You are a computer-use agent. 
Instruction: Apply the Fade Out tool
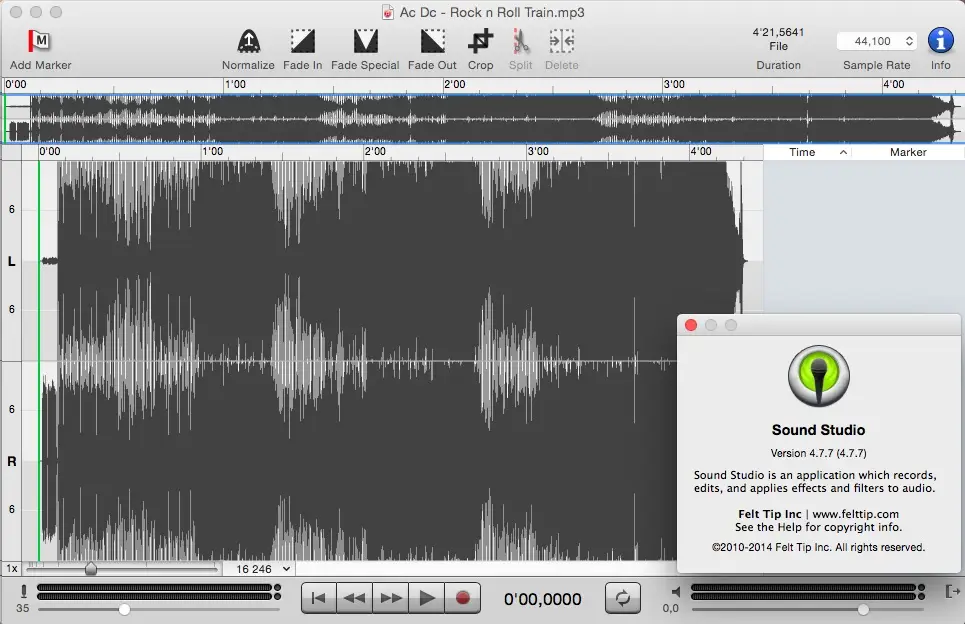tap(432, 41)
